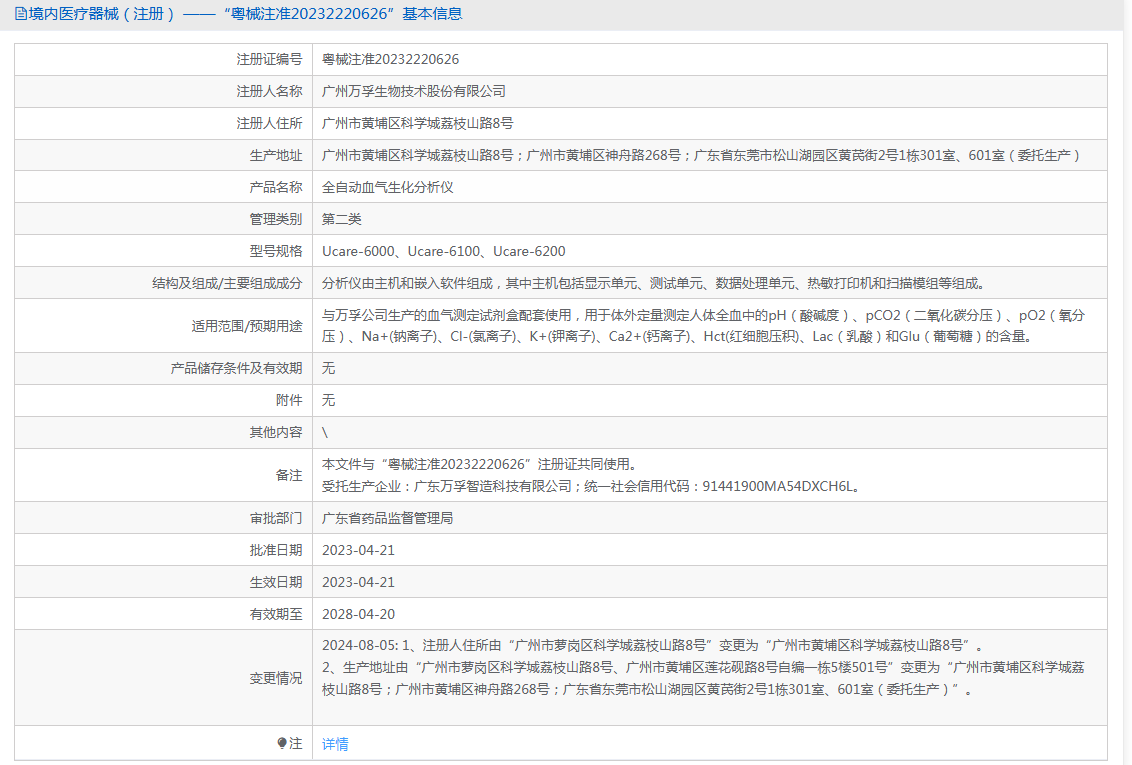
Task: Click the lightbulb icon beside 注
Action: click(282, 743)
